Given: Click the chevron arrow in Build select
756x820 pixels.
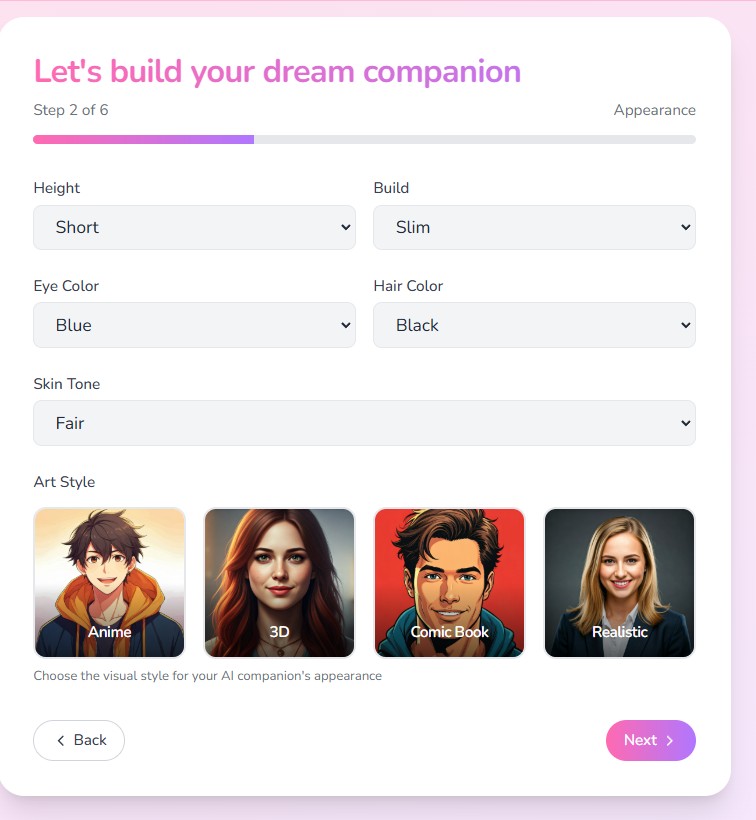Looking at the screenshot, I should coord(685,227).
